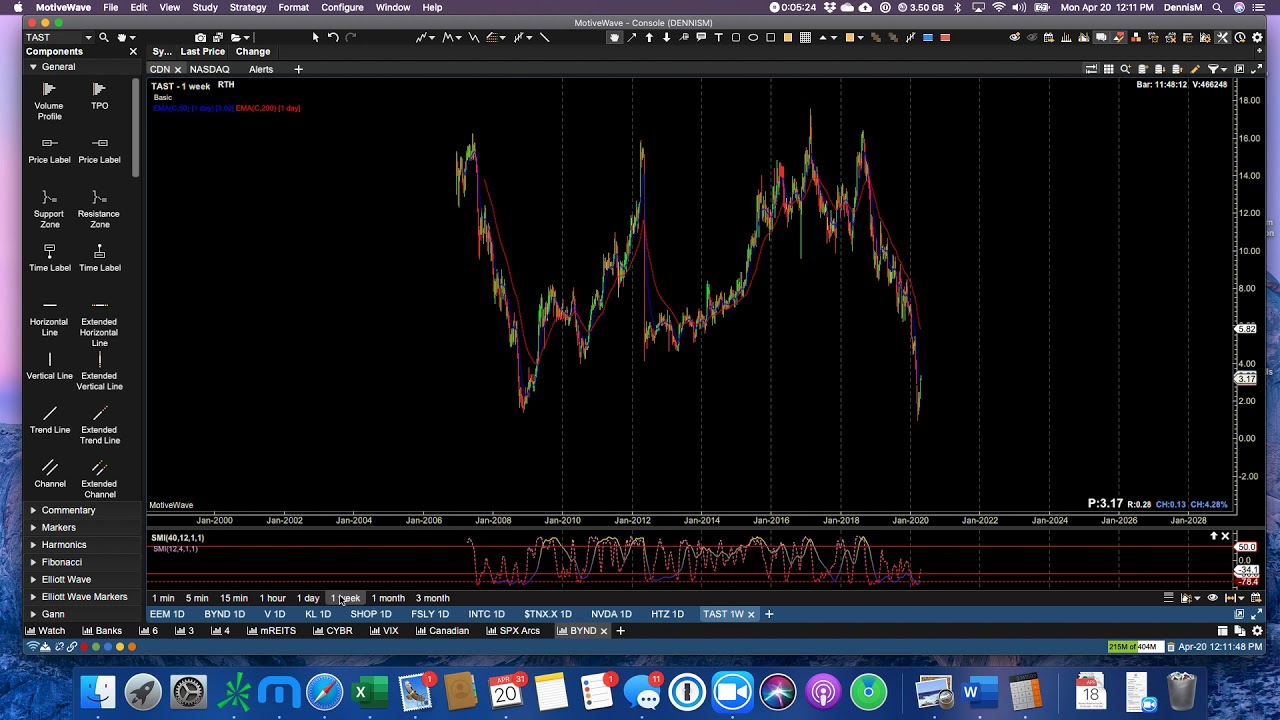1280x720 pixels.
Task: Expand the Fibonacci section
Action: [x=33, y=562]
